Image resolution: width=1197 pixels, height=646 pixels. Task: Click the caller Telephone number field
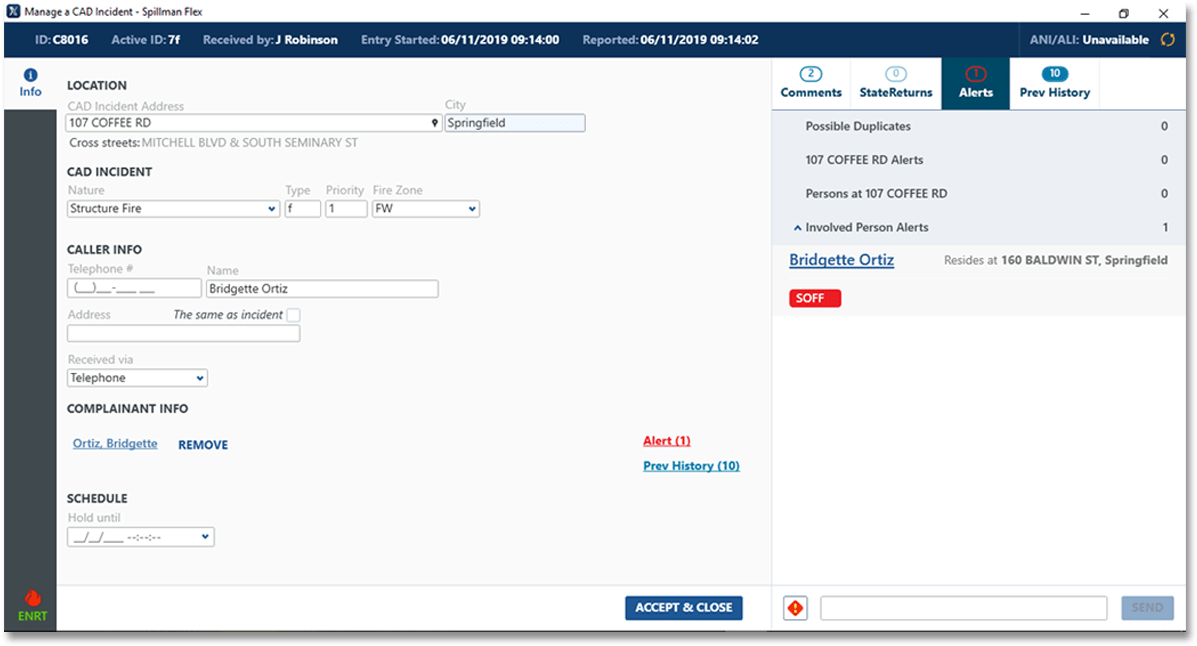coord(134,289)
